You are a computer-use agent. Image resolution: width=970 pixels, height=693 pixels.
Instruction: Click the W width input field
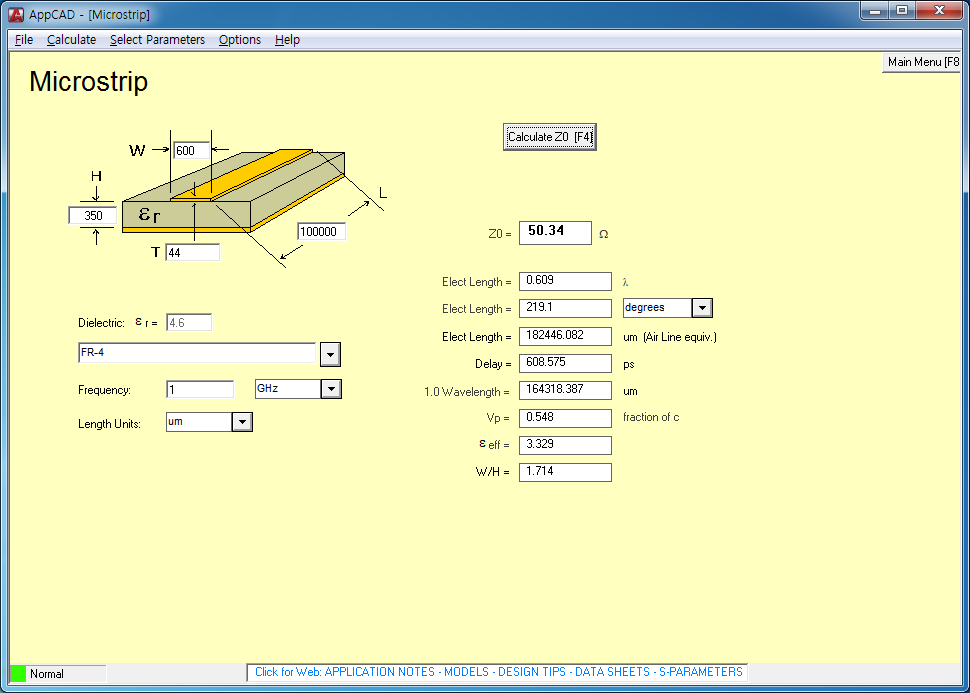coord(191,151)
